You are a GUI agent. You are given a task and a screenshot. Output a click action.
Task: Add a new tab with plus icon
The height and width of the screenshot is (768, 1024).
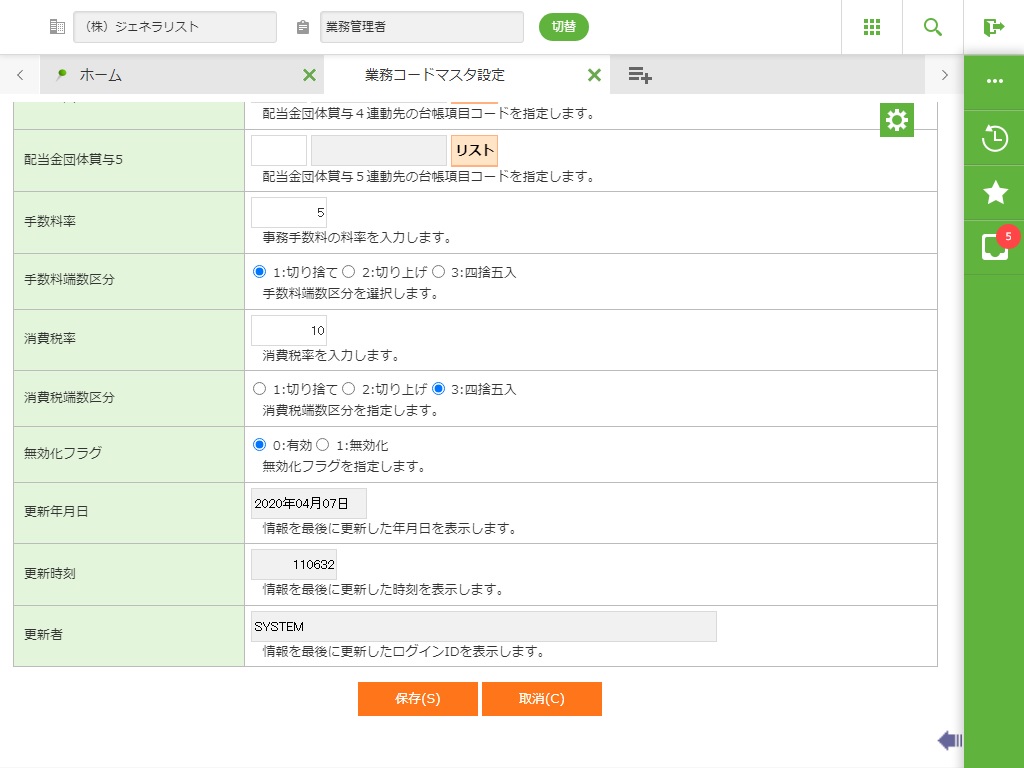tap(640, 75)
